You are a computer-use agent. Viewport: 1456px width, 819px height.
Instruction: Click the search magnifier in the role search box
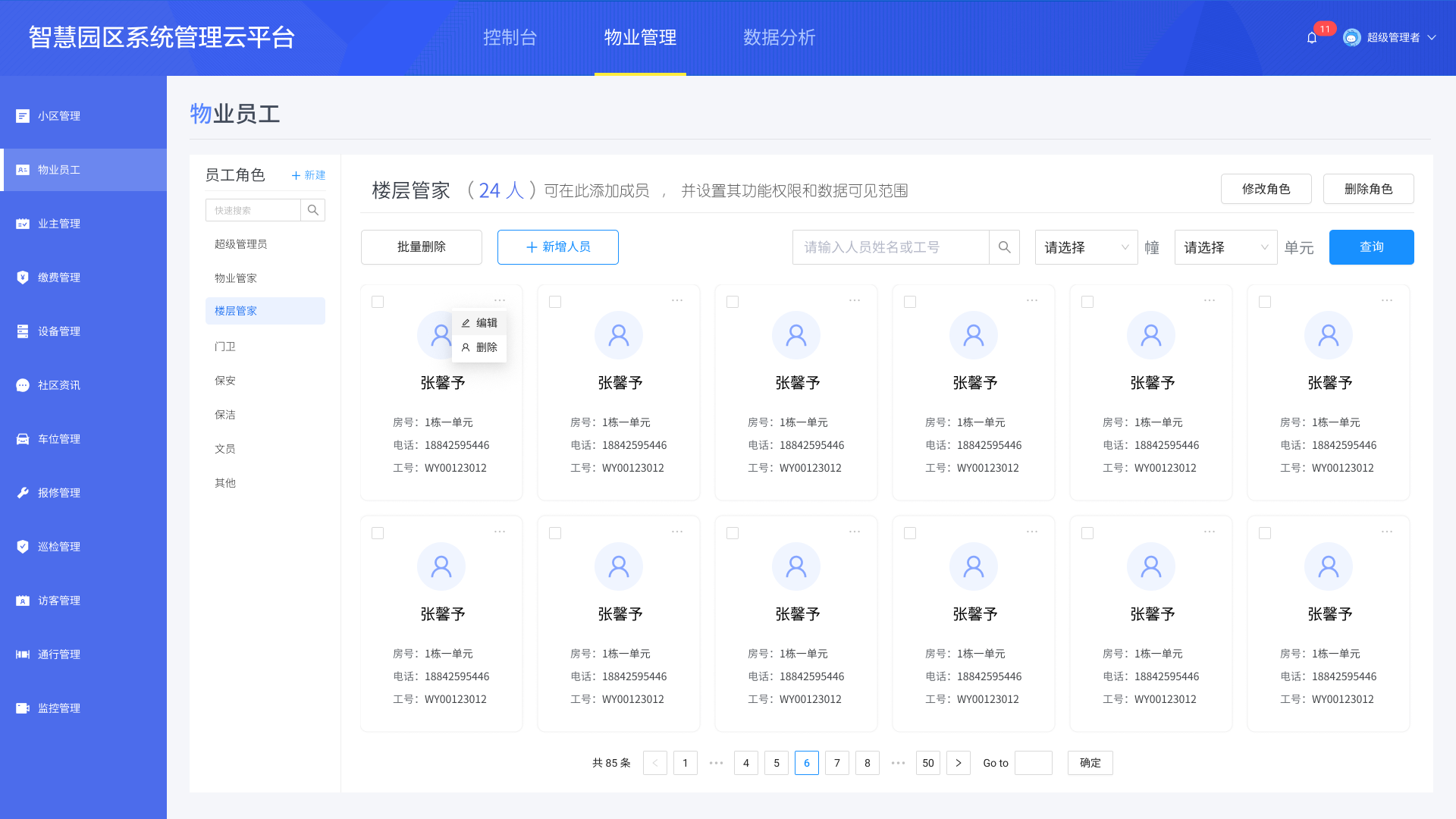[x=312, y=210]
